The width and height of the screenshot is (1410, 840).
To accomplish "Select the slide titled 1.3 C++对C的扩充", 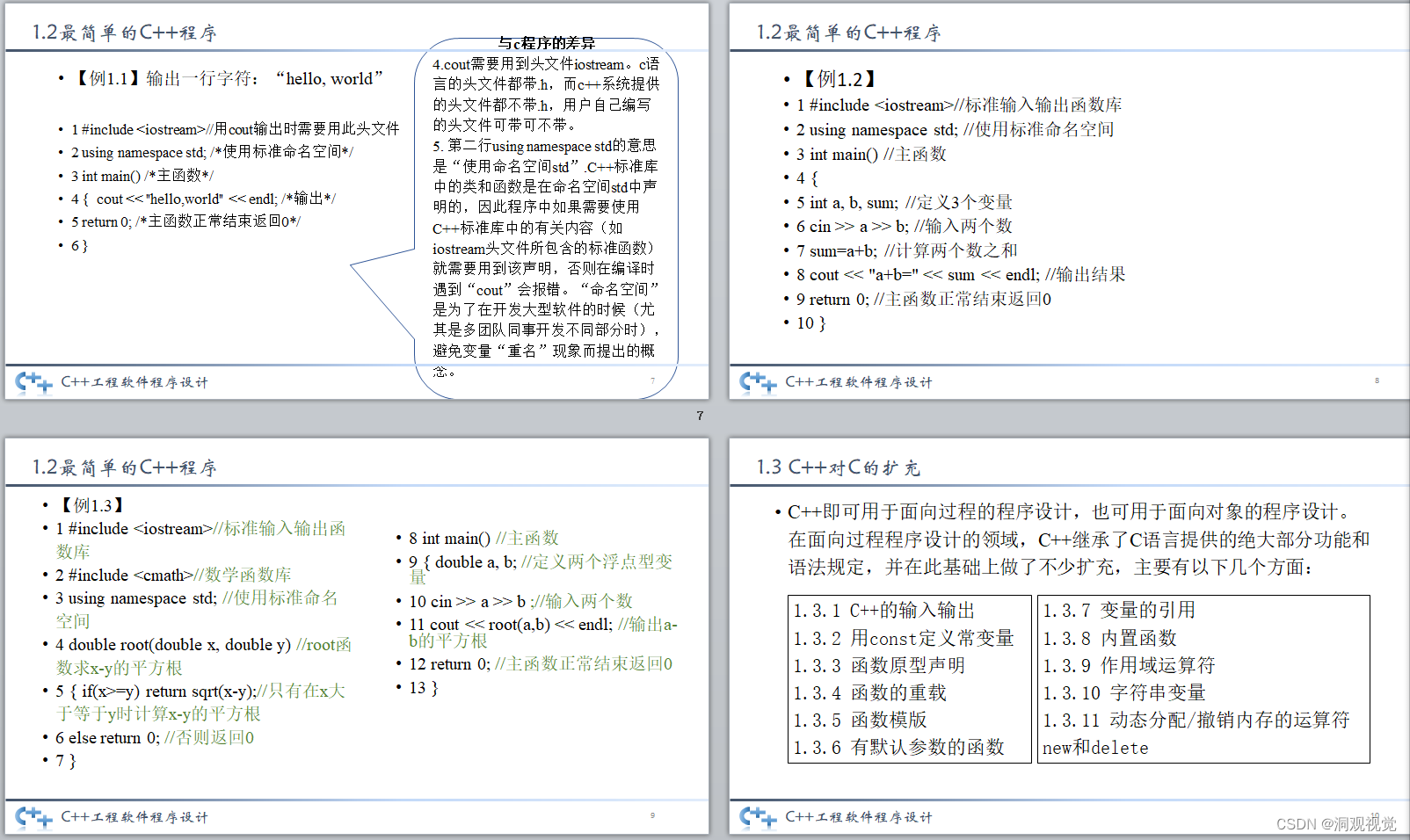I will click(1069, 636).
